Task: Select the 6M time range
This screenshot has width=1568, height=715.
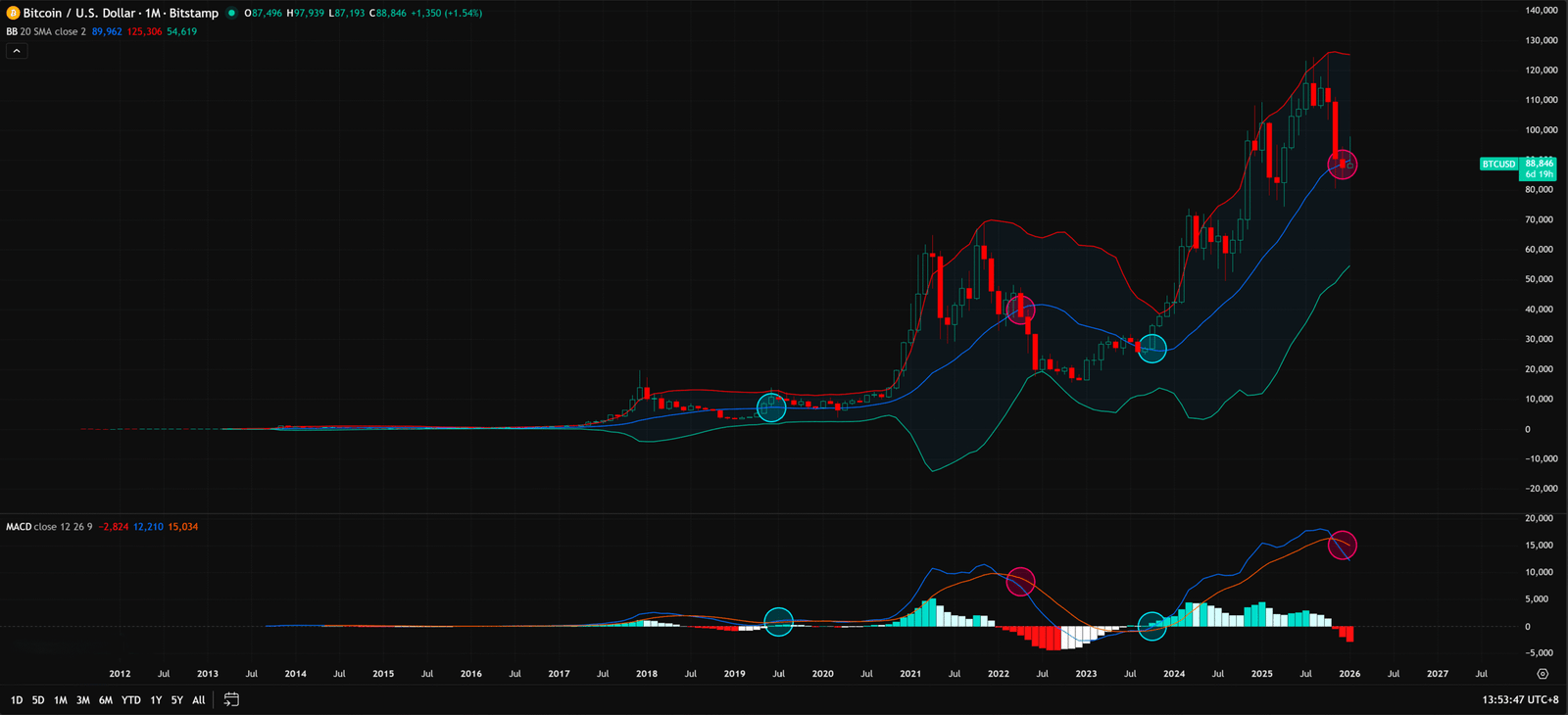Action: tap(105, 700)
